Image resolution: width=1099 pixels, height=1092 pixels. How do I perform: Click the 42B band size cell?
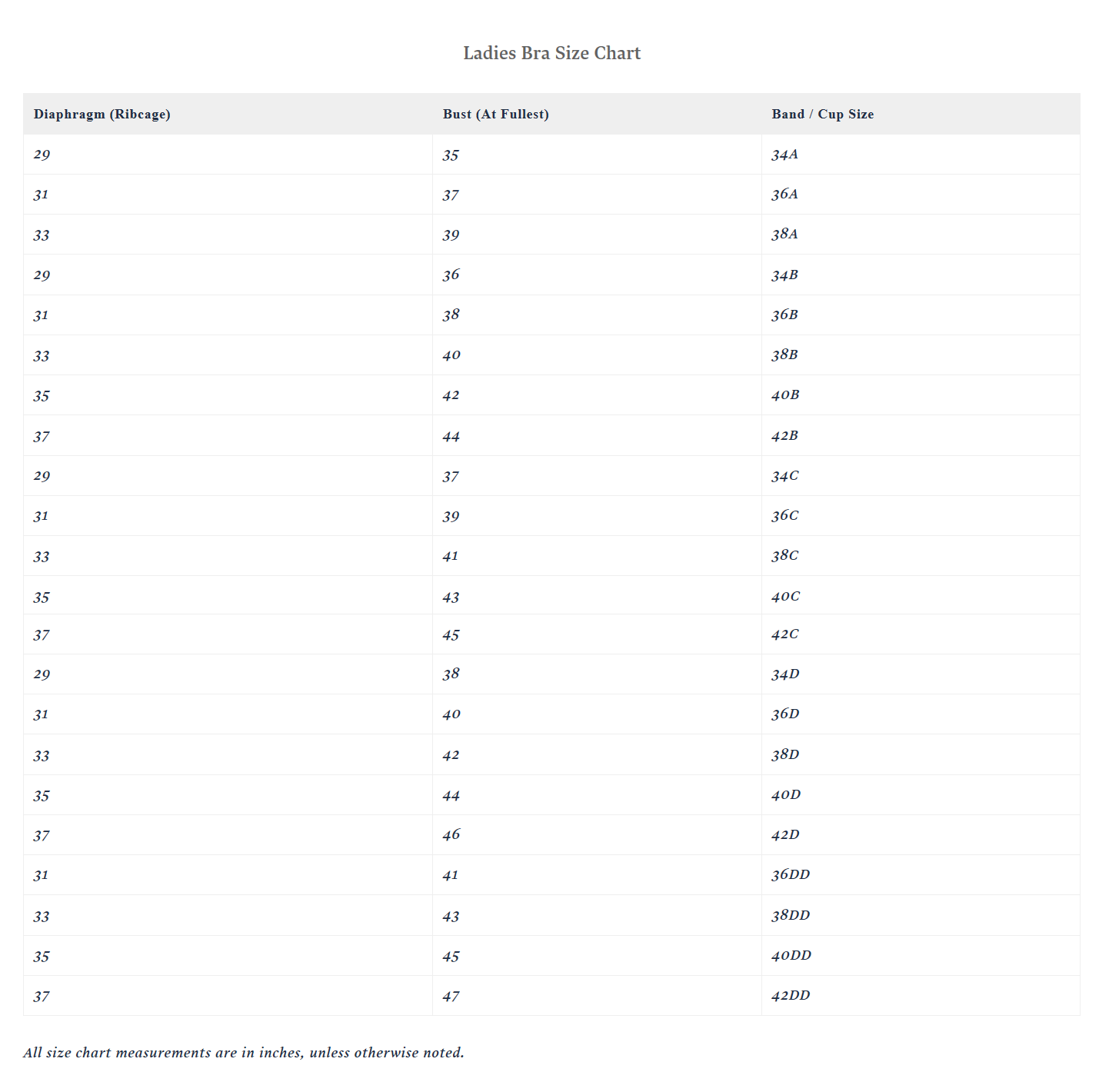point(921,435)
